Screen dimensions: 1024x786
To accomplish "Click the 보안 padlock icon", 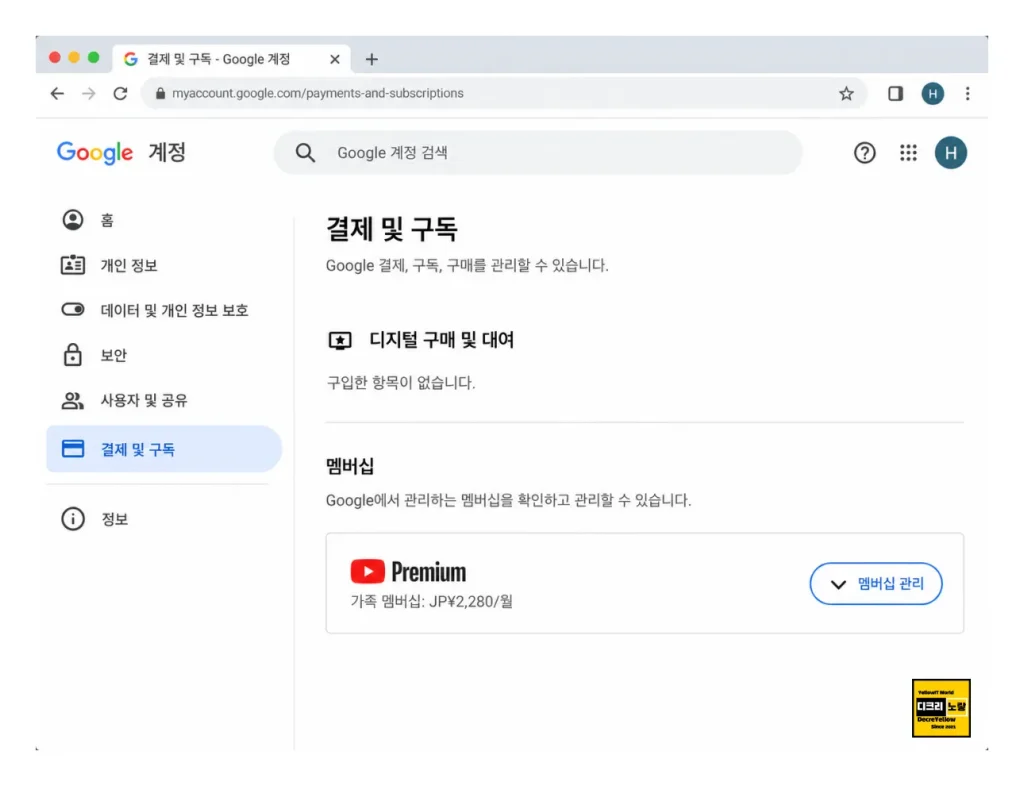I will (x=72, y=355).
